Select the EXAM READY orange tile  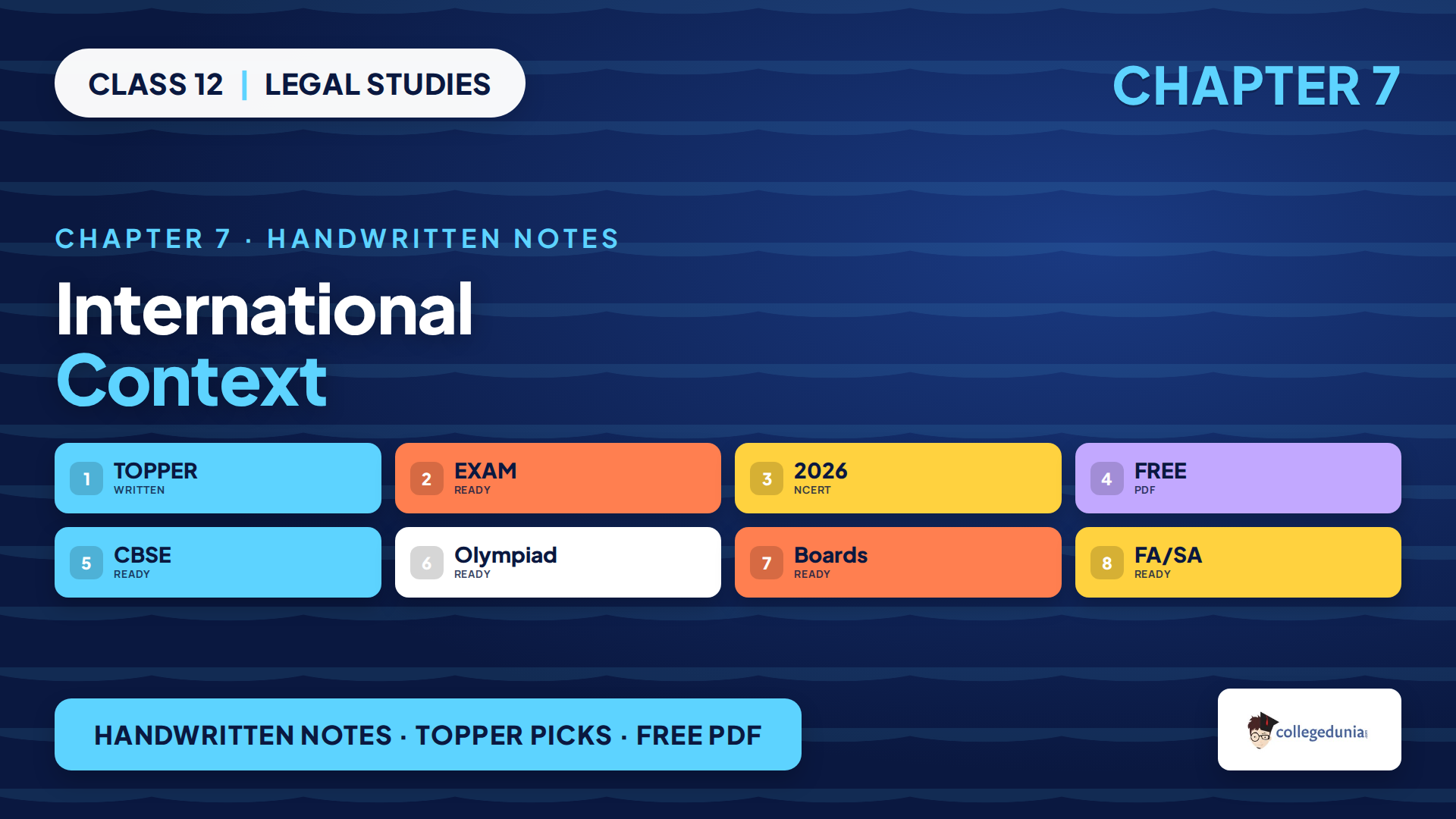point(558,478)
